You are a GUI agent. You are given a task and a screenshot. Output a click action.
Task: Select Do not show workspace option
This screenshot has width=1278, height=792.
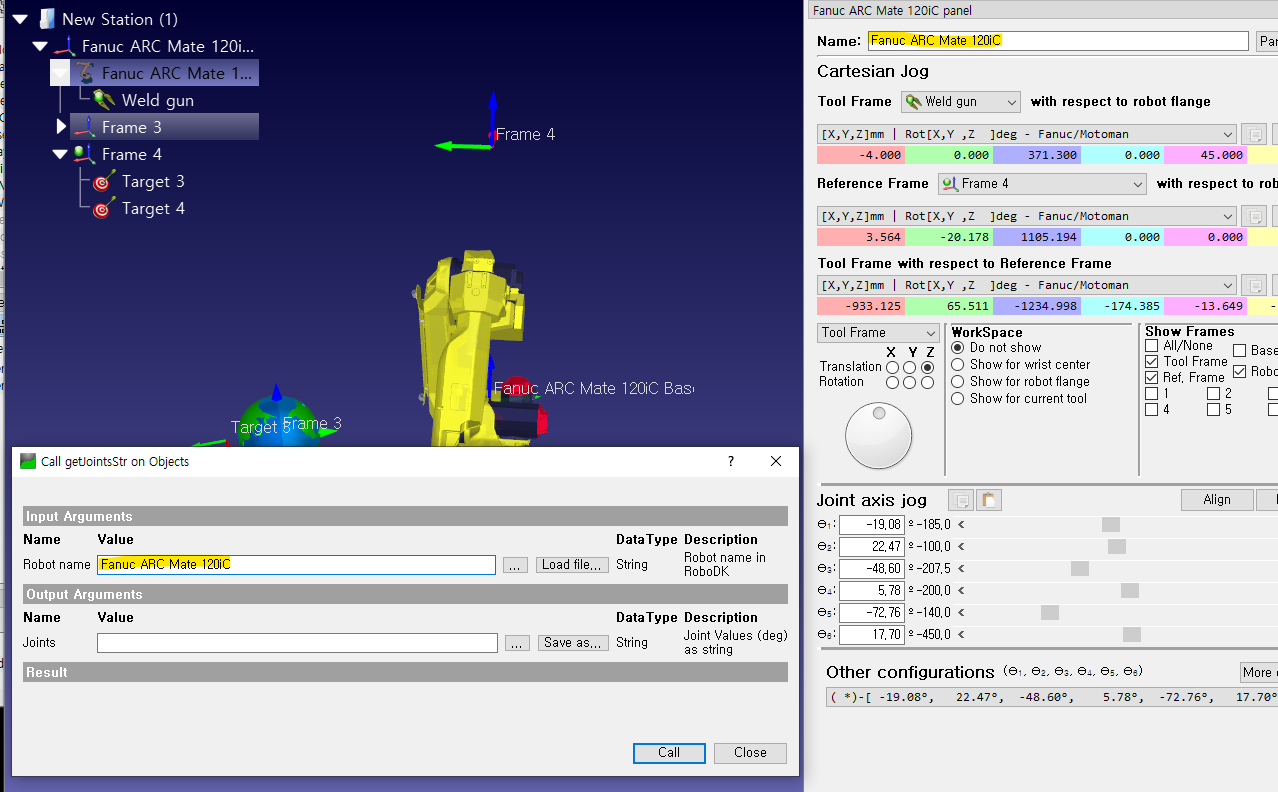[x=996, y=347]
